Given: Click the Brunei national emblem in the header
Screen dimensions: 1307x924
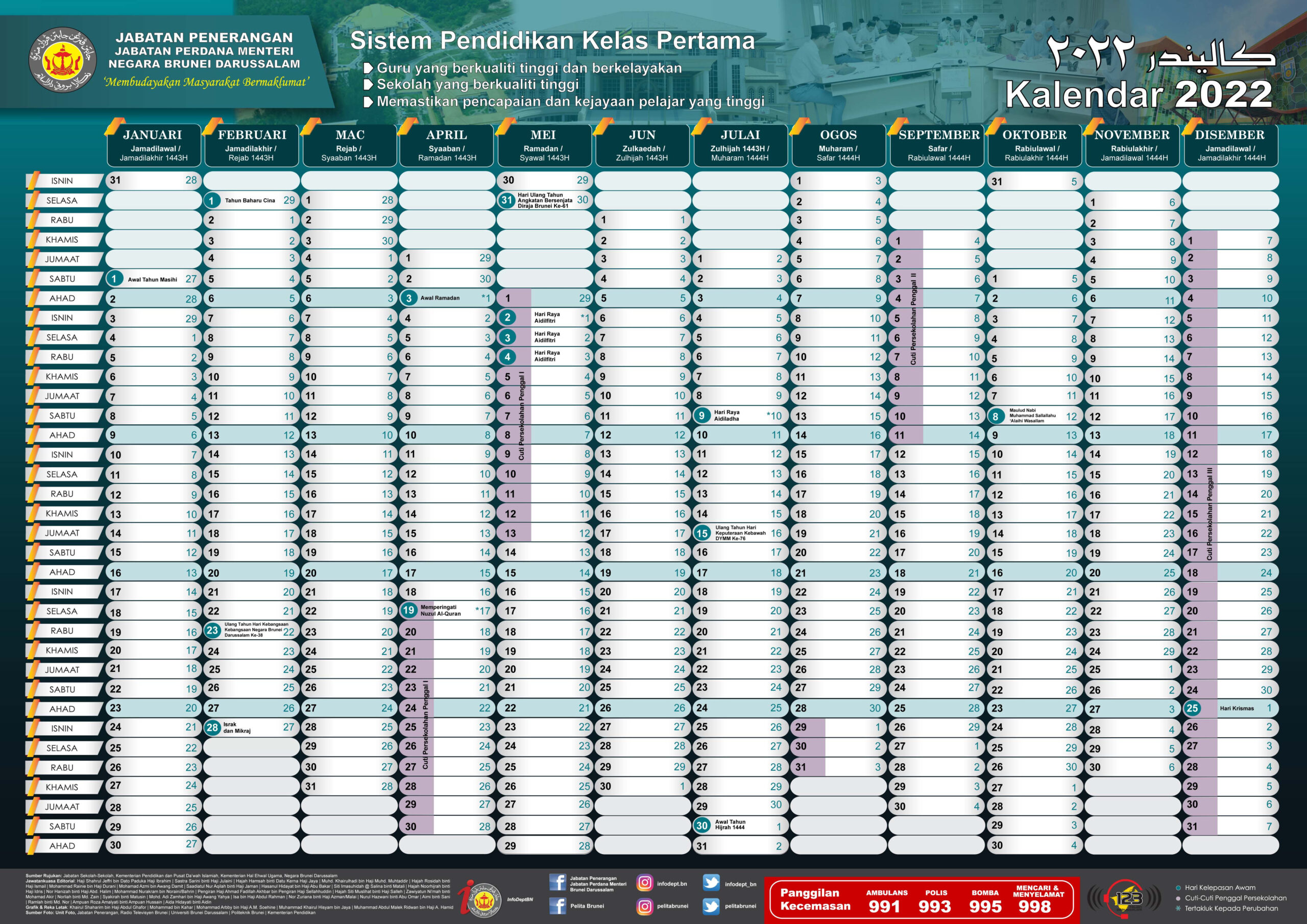Looking at the screenshot, I should click(x=63, y=60).
